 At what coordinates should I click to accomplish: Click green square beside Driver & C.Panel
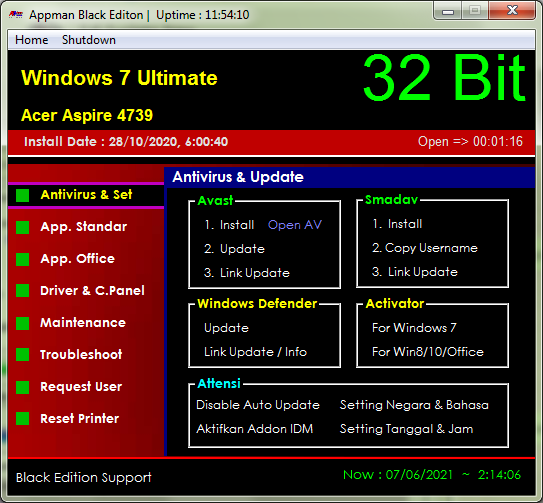point(23,290)
